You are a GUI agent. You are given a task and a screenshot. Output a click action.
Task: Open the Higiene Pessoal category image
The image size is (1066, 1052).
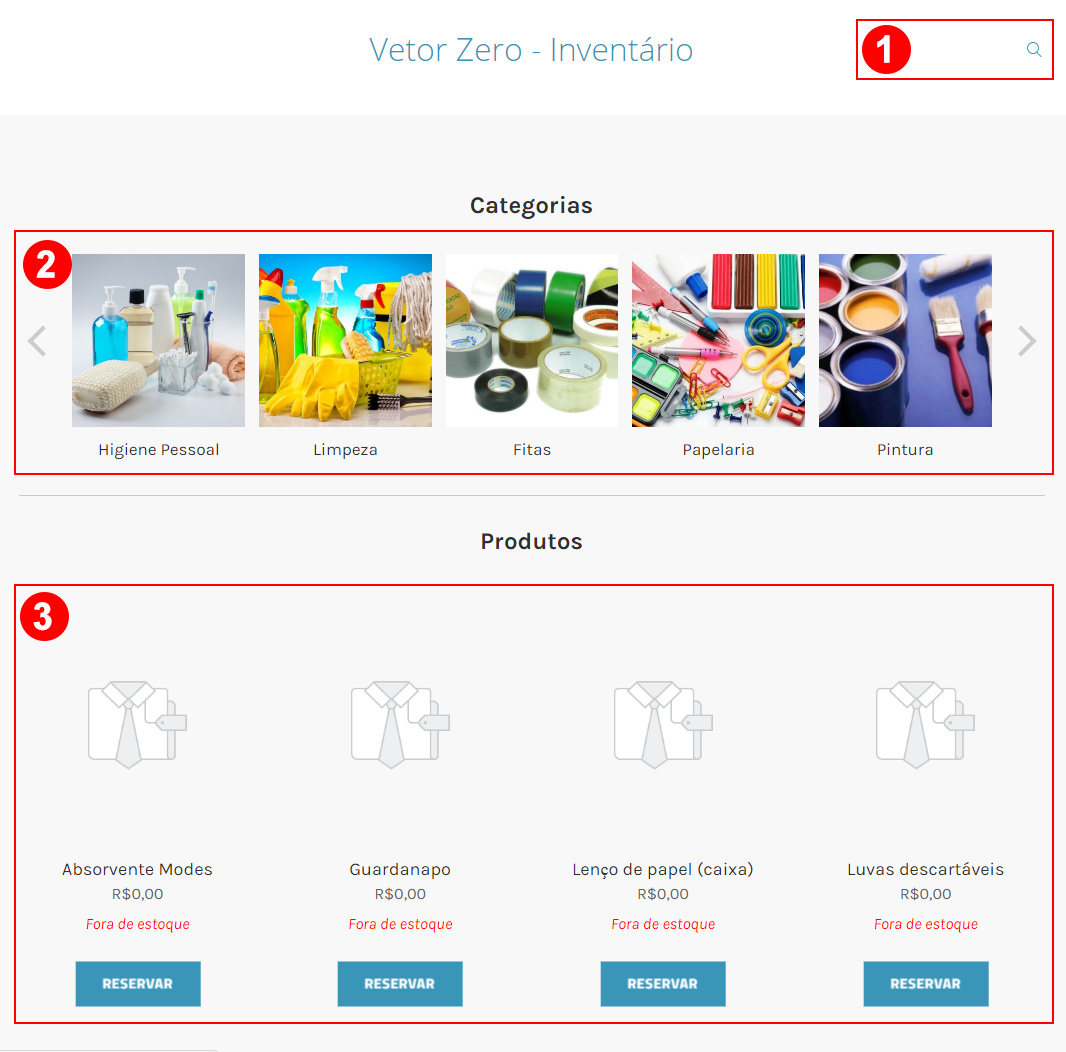(158, 340)
